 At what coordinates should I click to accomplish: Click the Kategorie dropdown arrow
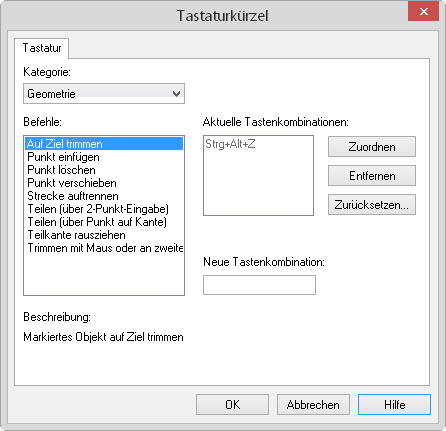point(177,94)
